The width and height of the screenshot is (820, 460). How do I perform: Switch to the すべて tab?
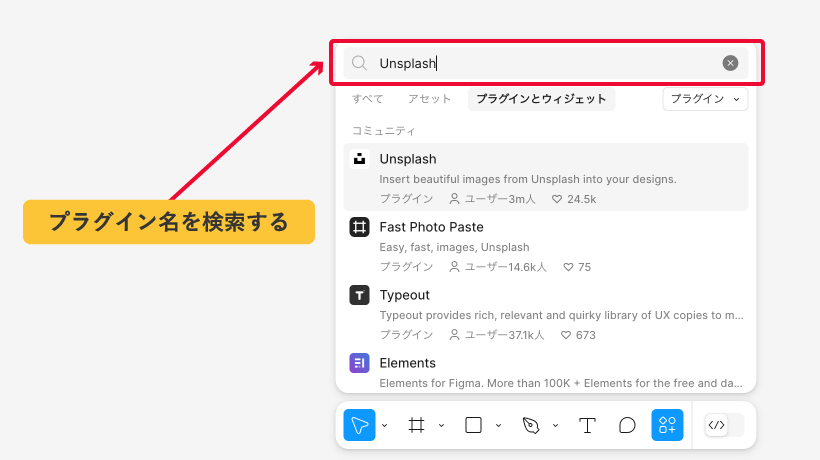(x=367, y=99)
